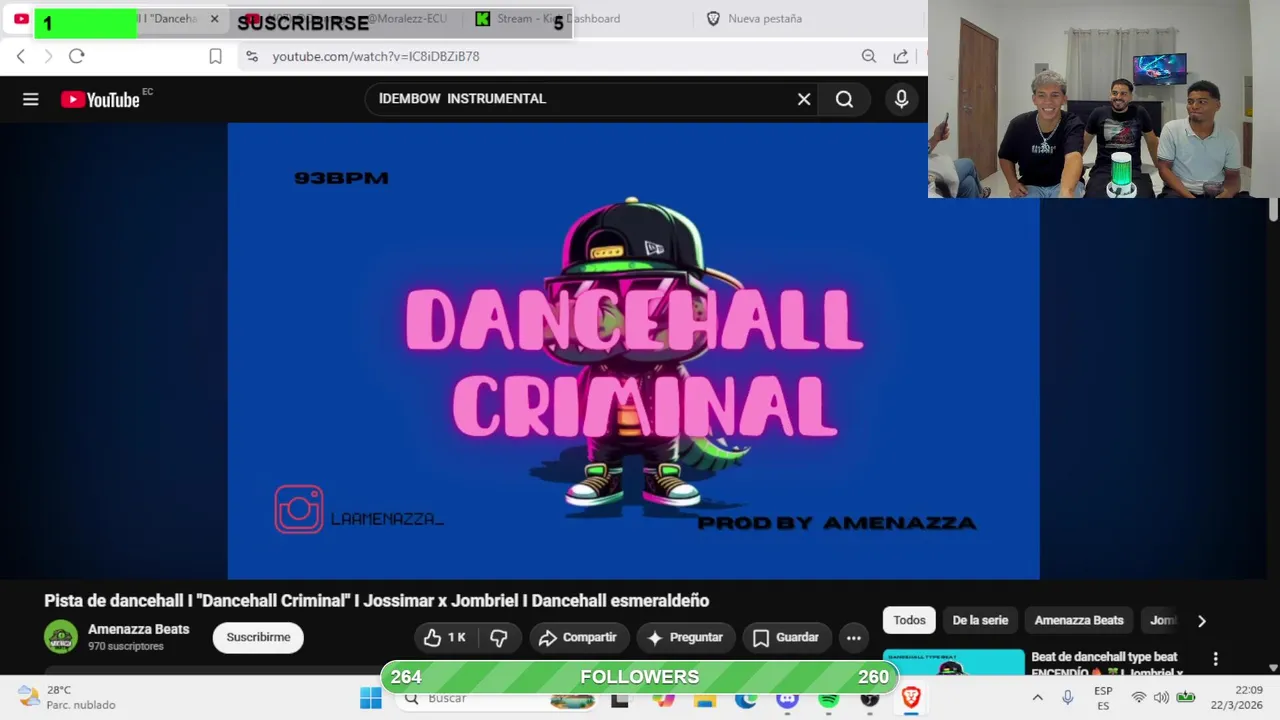This screenshot has height=720, width=1280.
Task: Open options for recommended dancehall beat
Action: (x=1215, y=659)
